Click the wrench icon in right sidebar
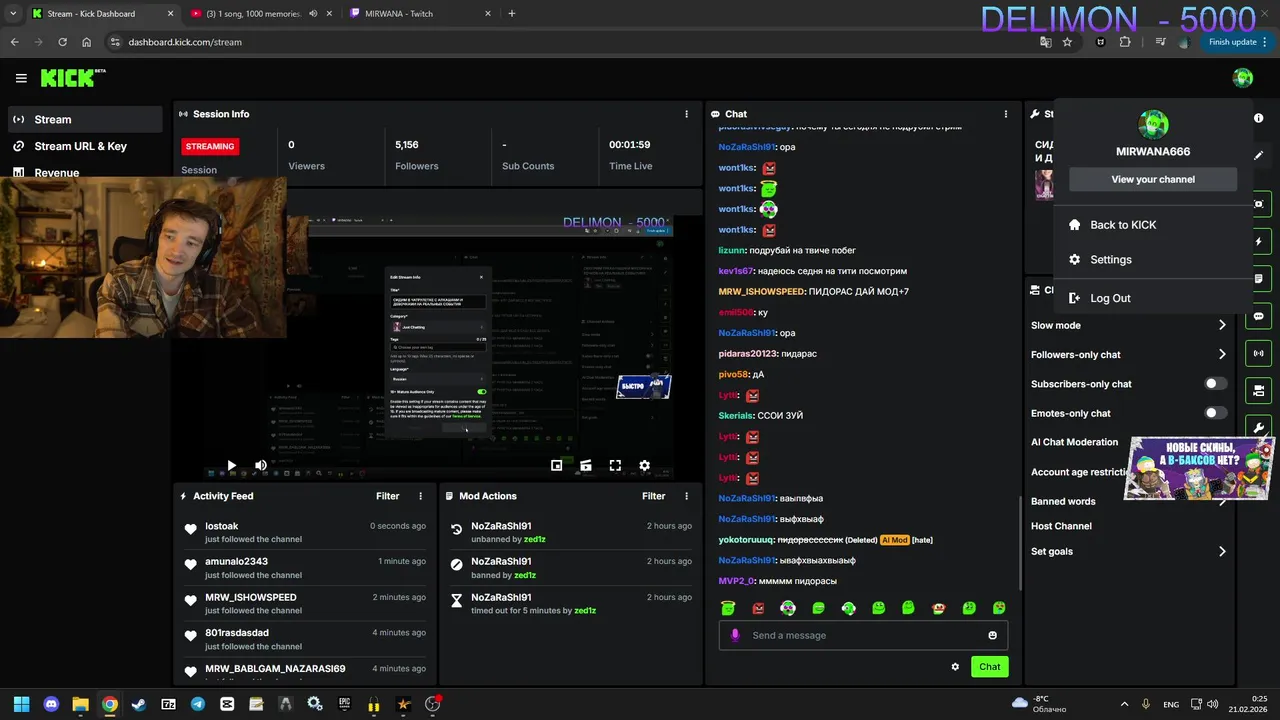 point(1258,428)
